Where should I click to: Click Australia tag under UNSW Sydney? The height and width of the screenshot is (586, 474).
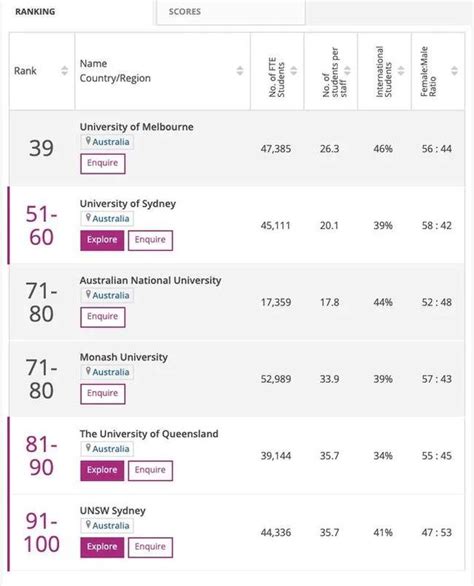click(x=107, y=525)
